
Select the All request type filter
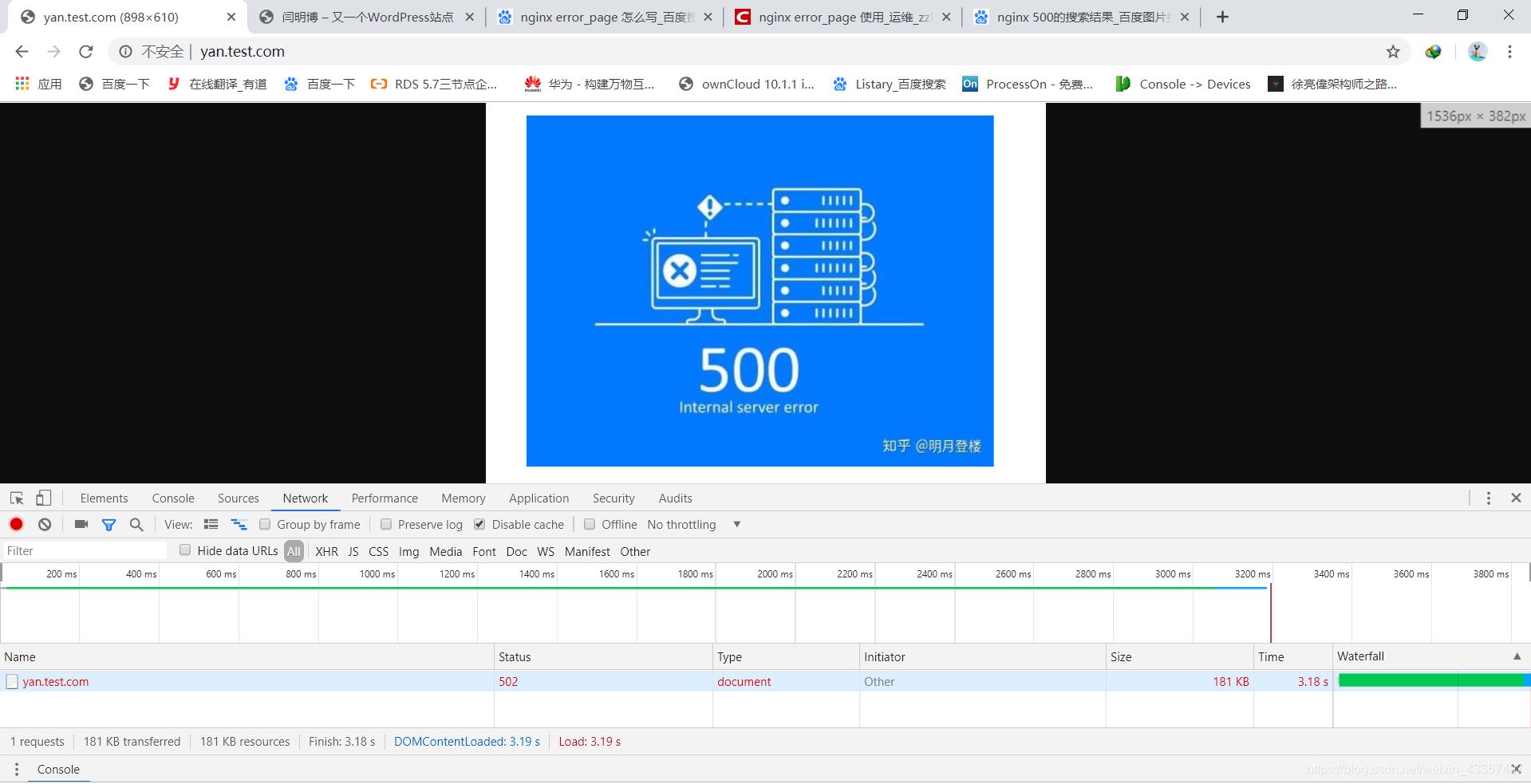pyautogui.click(x=294, y=551)
